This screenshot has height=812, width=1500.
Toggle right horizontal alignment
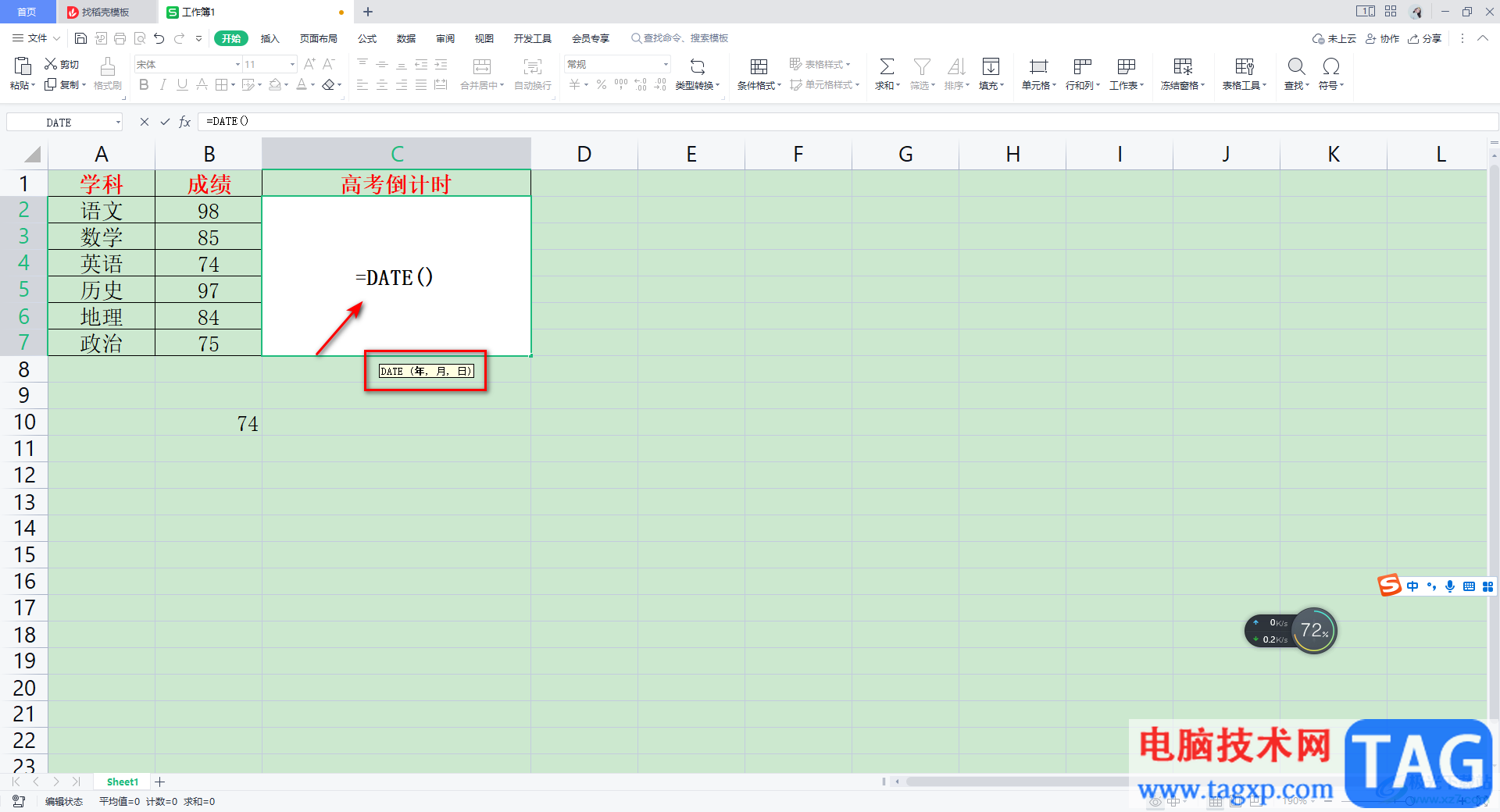(402, 84)
